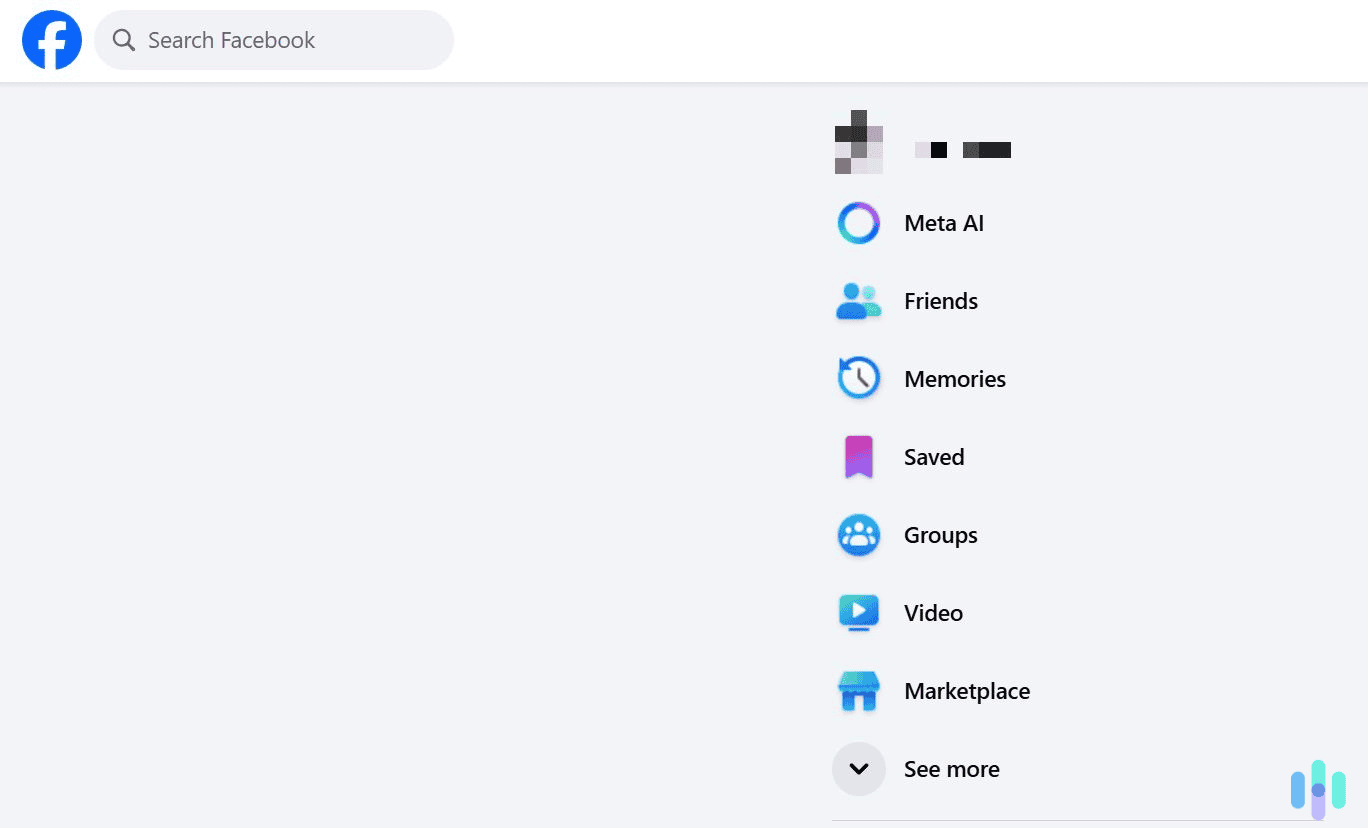
Task: Click your profile picture thumbnail
Action: tap(858, 142)
